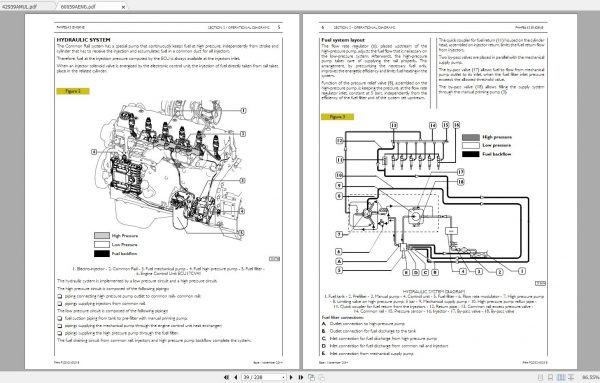
Task: Click the HYDRAULIC SYSTEM heading
Action: coord(83,40)
